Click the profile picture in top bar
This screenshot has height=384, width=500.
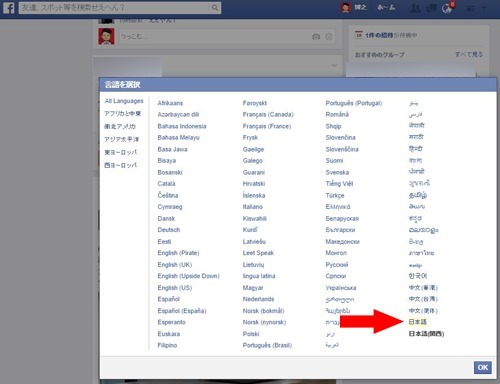point(345,7)
